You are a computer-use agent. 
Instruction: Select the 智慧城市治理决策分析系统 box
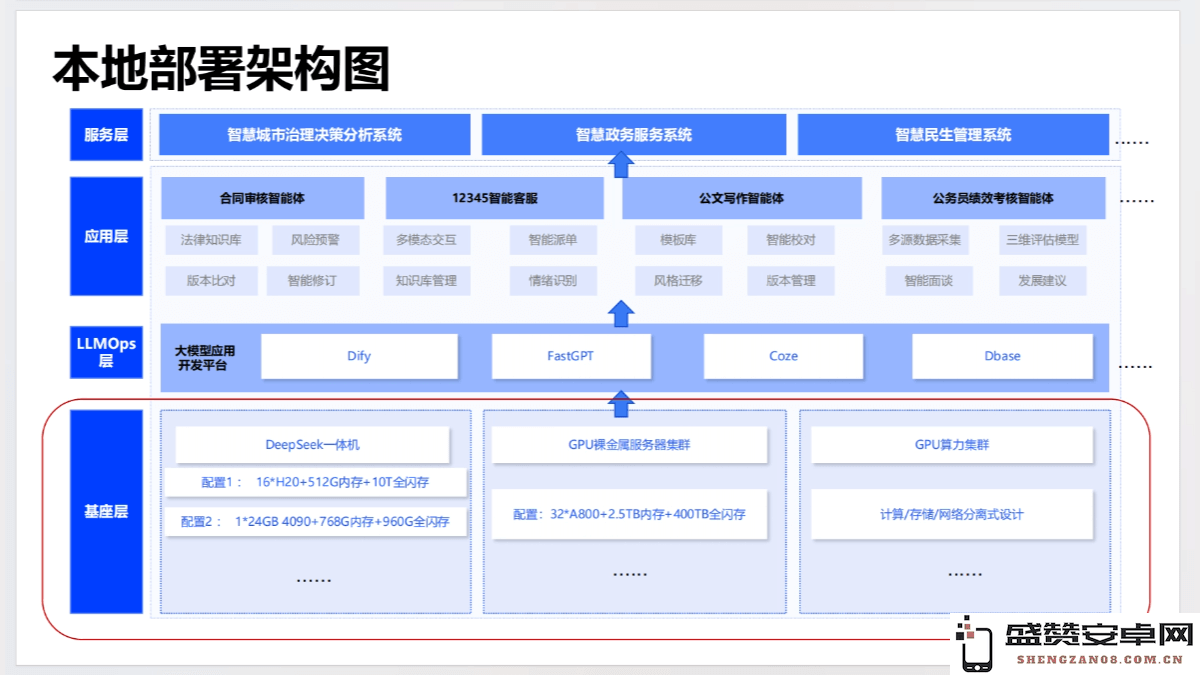click(x=314, y=135)
